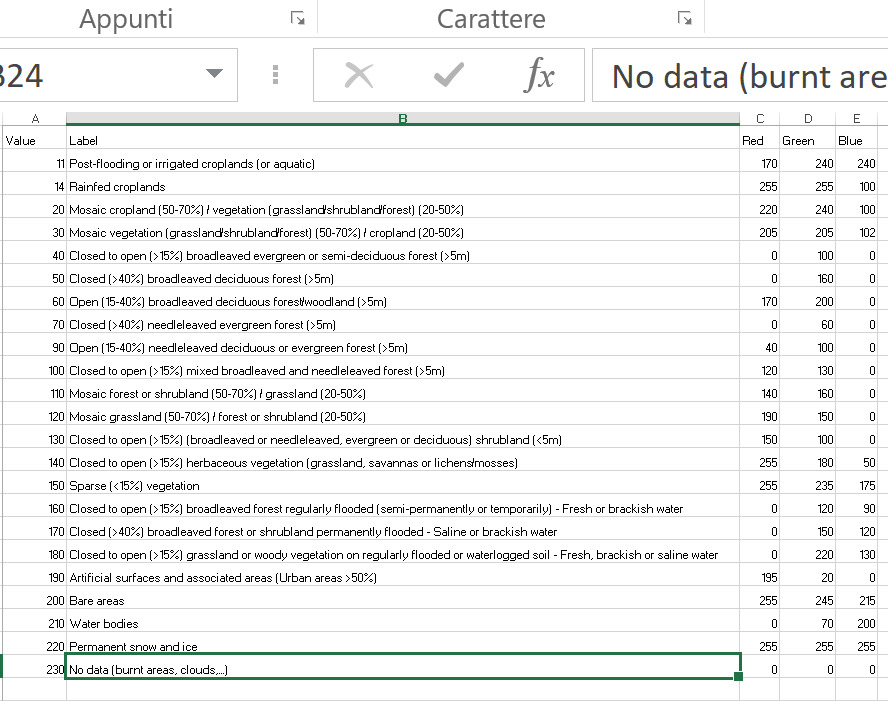The height and width of the screenshot is (701, 888).
Task: Click the Red header cell
Action: (760, 140)
